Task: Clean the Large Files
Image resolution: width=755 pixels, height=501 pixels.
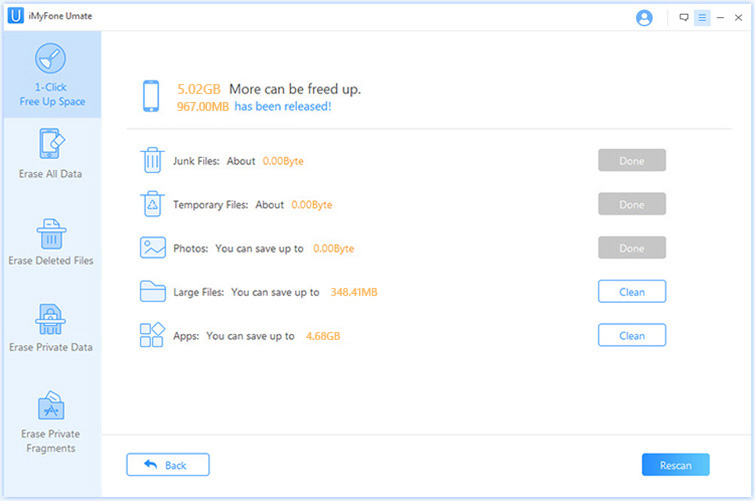Action: [632, 291]
